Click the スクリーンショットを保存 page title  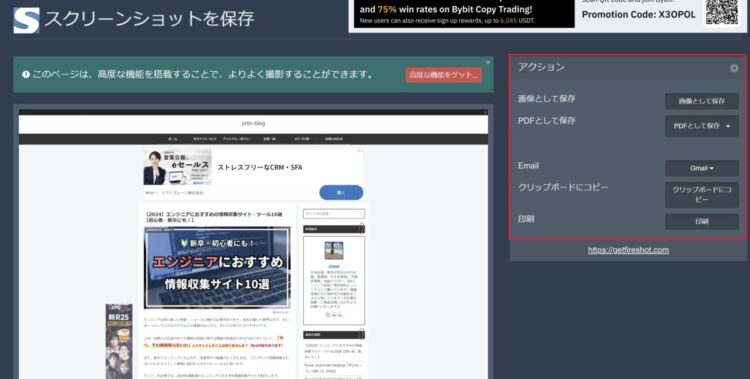(x=149, y=19)
